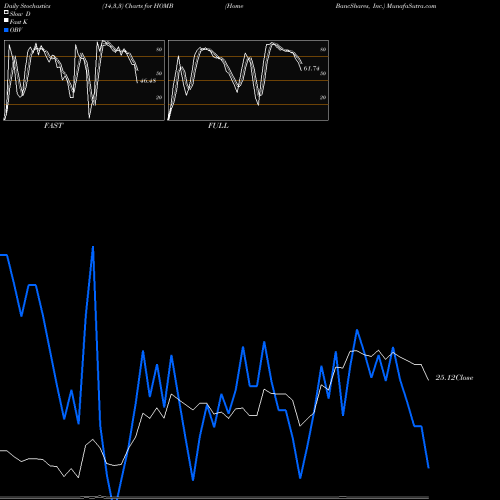The height and width of the screenshot is (500, 500).
Task: Click the 80 axis label in FAST chart
Action: tap(159, 49)
